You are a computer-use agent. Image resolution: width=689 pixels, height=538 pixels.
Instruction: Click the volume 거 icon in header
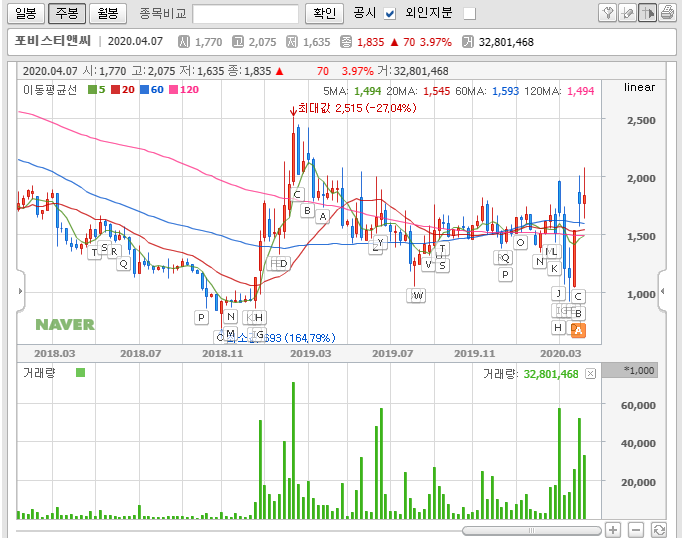tap(468, 42)
